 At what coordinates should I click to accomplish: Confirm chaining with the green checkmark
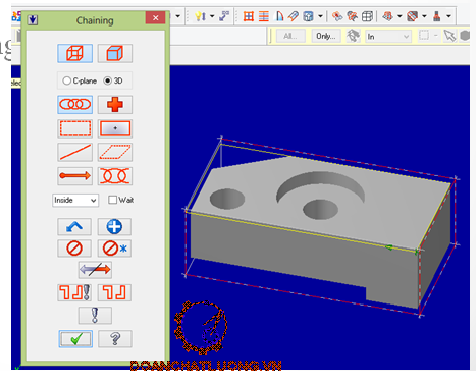76,339
